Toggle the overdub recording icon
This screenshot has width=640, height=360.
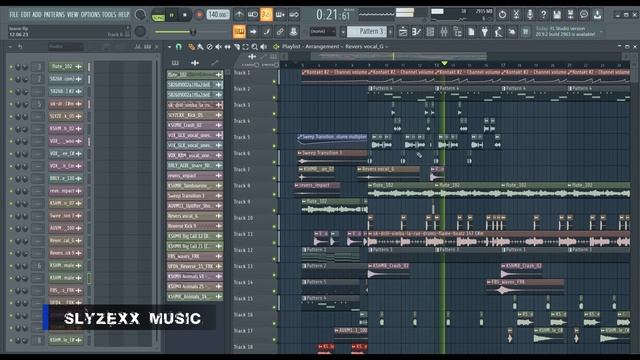(280, 15)
